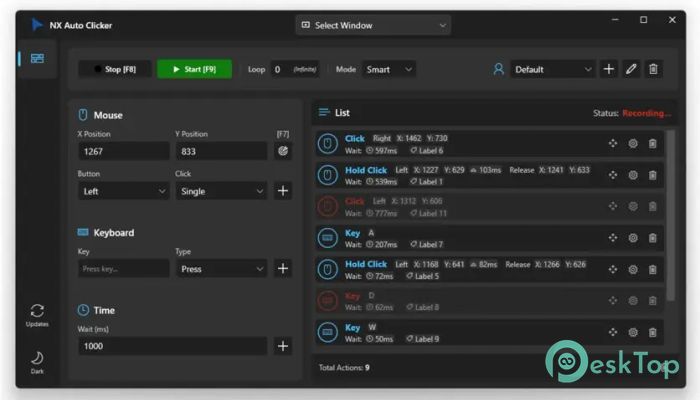Viewport: 700px width, 400px height.
Task: Delete the Label 5 Hold Click action
Action: pyautogui.click(x=653, y=270)
